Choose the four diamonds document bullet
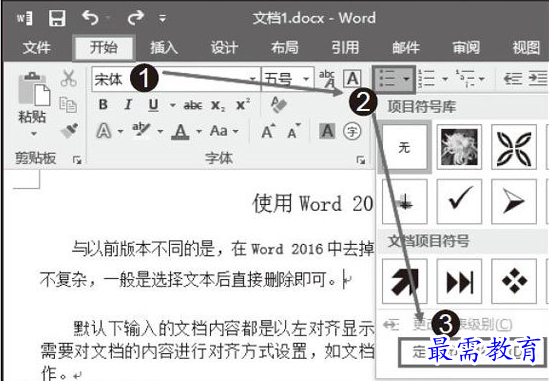This screenshot has height=381, width=549. [x=514, y=281]
